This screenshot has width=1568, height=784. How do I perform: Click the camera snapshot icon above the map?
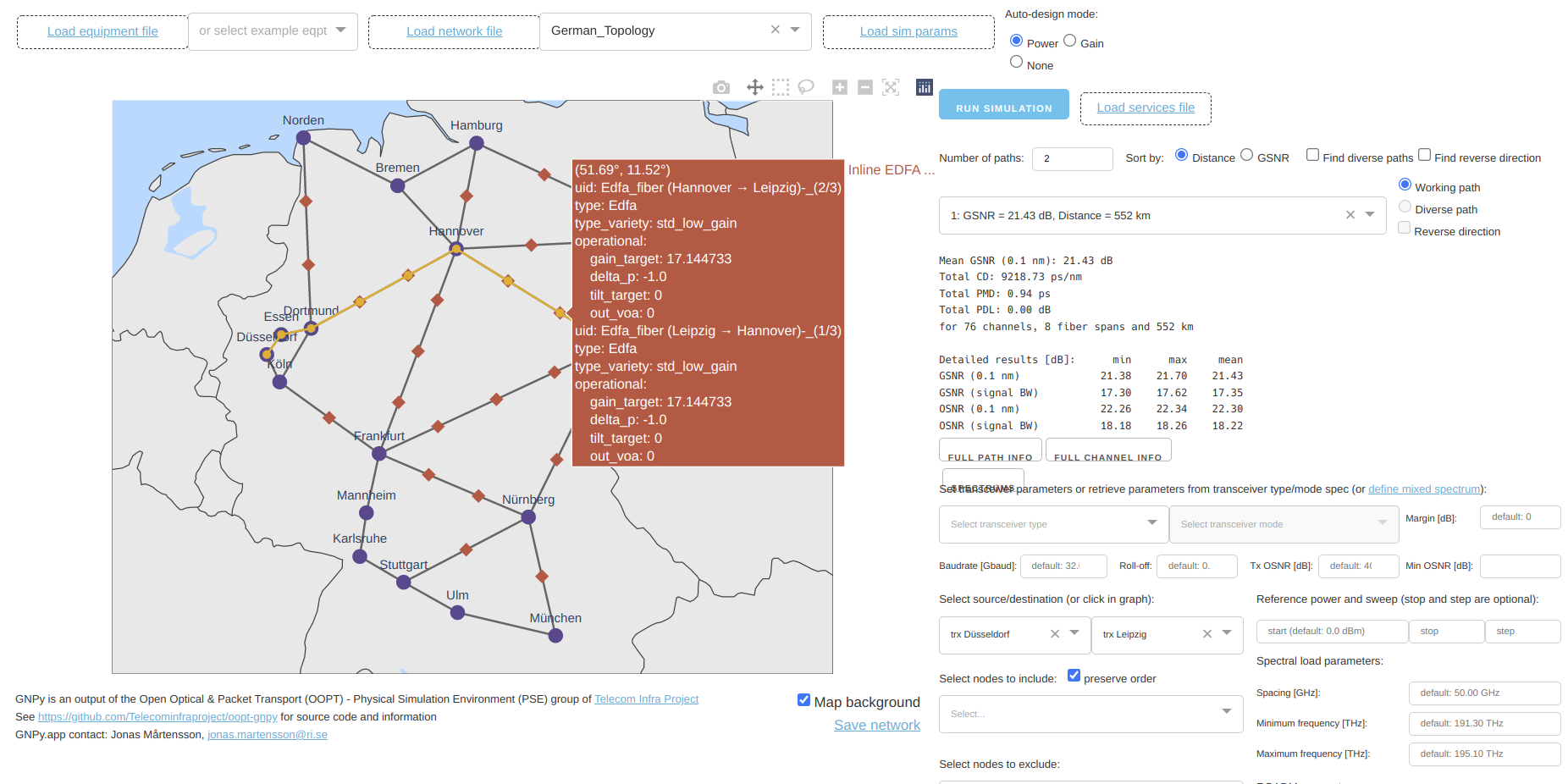[721, 87]
